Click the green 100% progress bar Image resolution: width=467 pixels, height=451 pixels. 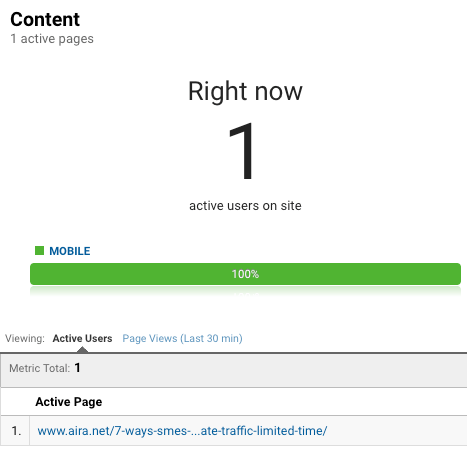click(x=245, y=274)
